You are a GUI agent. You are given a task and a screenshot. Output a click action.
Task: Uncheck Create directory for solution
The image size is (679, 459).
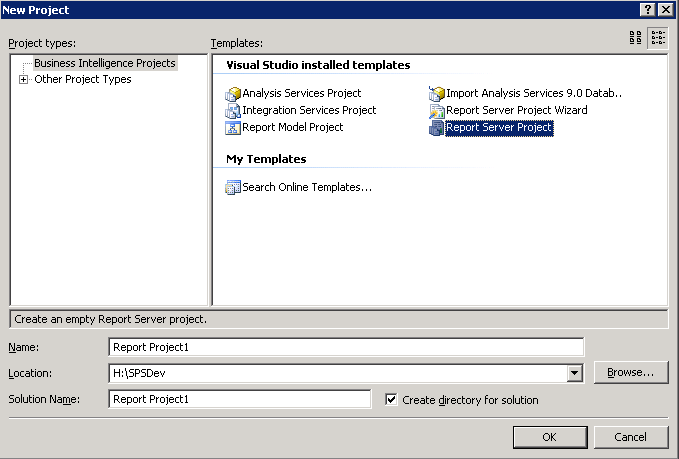[391, 399]
